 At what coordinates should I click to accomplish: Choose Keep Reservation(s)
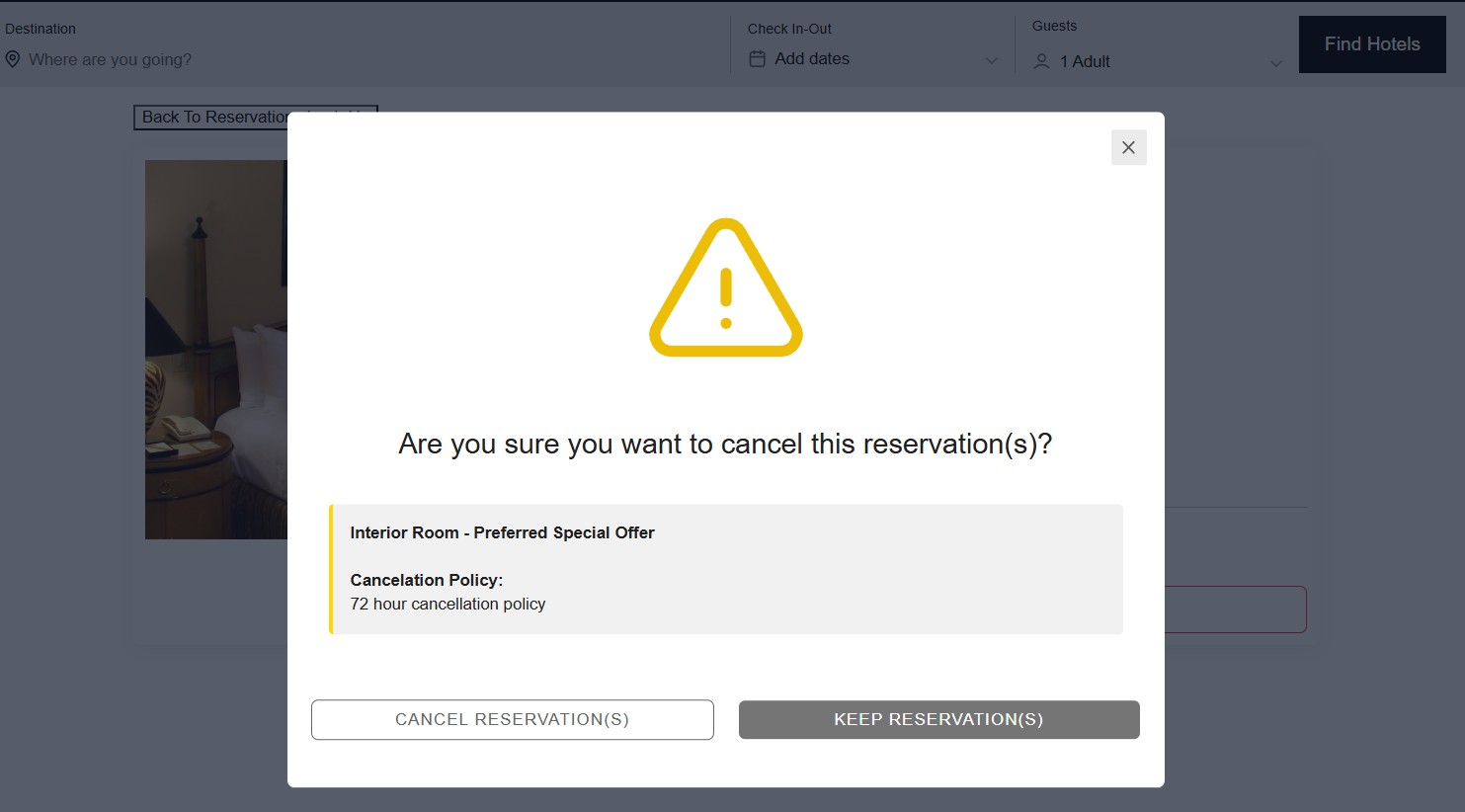pyautogui.click(x=938, y=719)
